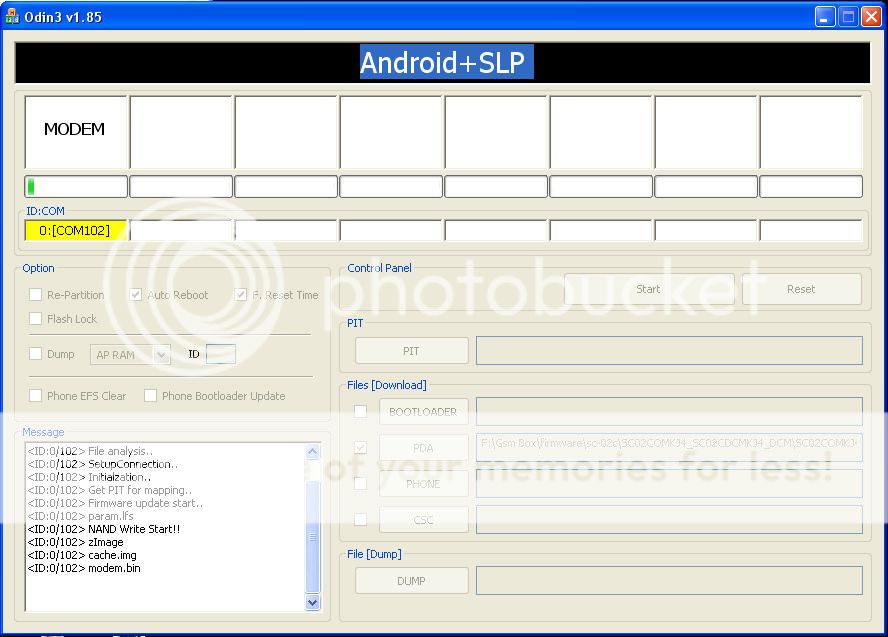
Task: Maximize the Odin3 window
Action: [x=848, y=16]
